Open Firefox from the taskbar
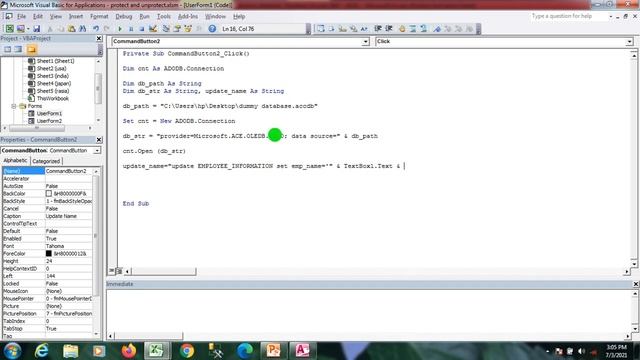This screenshot has height=360, width=640. point(129,351)
